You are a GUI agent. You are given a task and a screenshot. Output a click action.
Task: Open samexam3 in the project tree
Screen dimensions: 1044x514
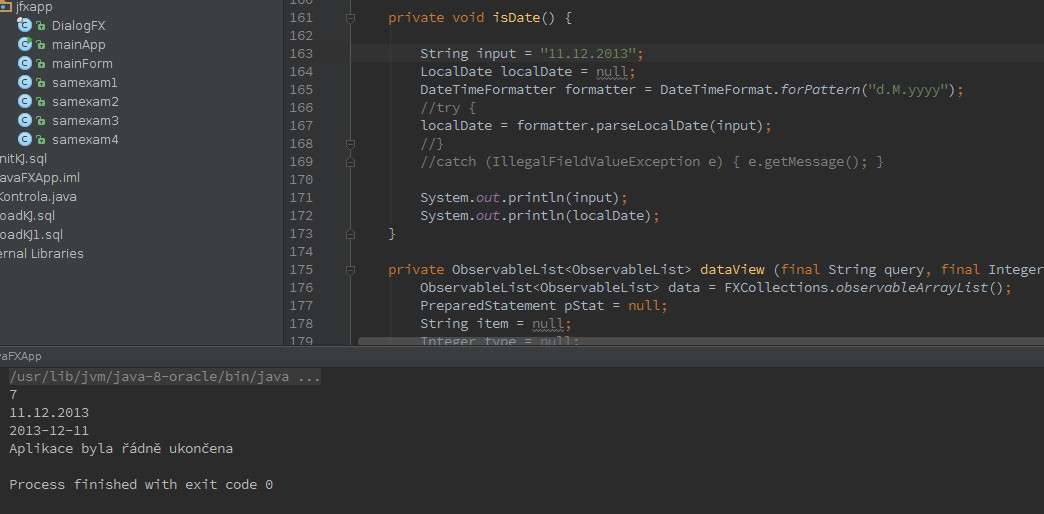(x=85, y=121)
